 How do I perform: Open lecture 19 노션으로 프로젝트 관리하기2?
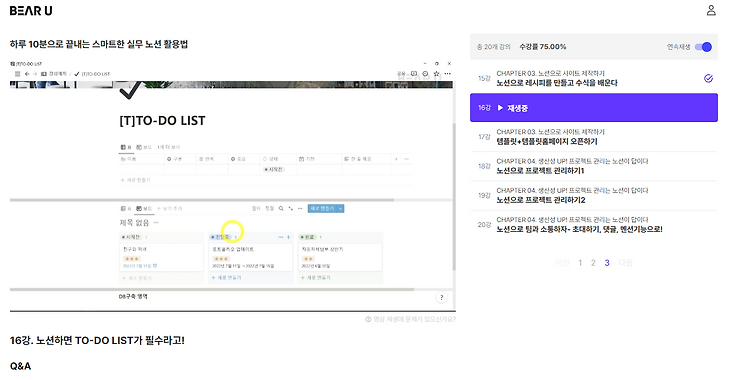point(594,195)
